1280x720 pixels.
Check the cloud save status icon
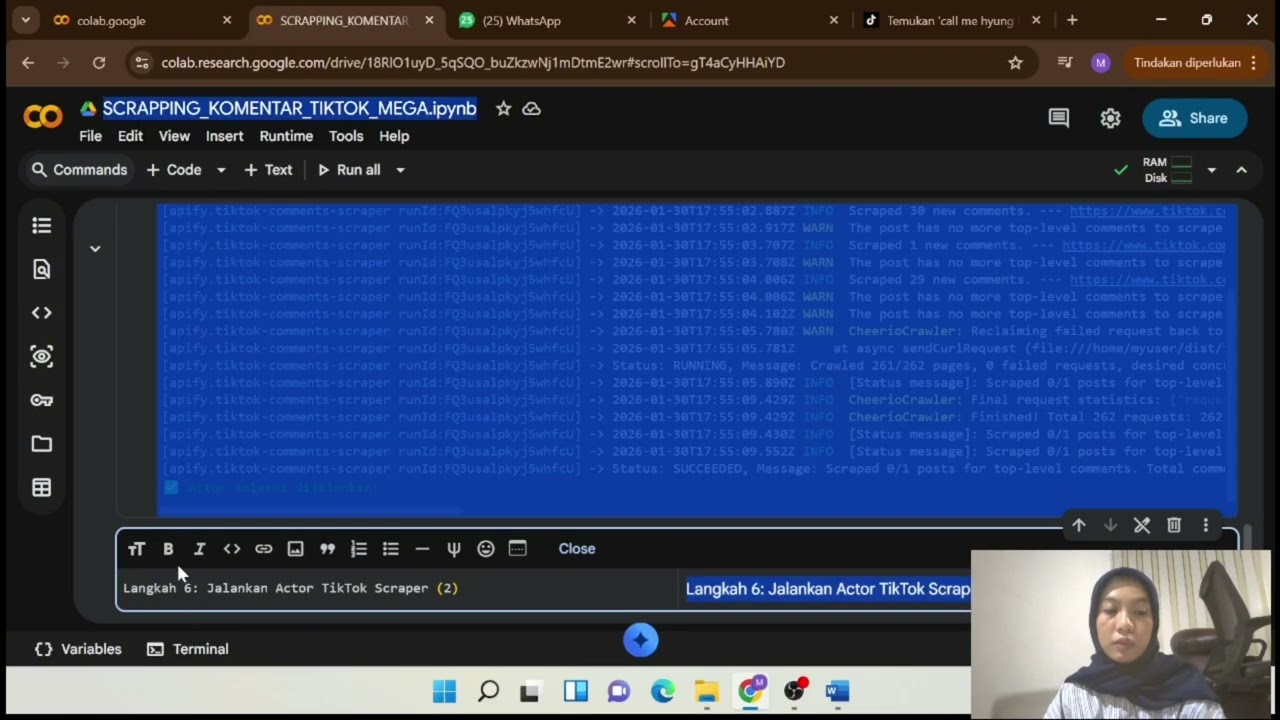click(532, 108)
